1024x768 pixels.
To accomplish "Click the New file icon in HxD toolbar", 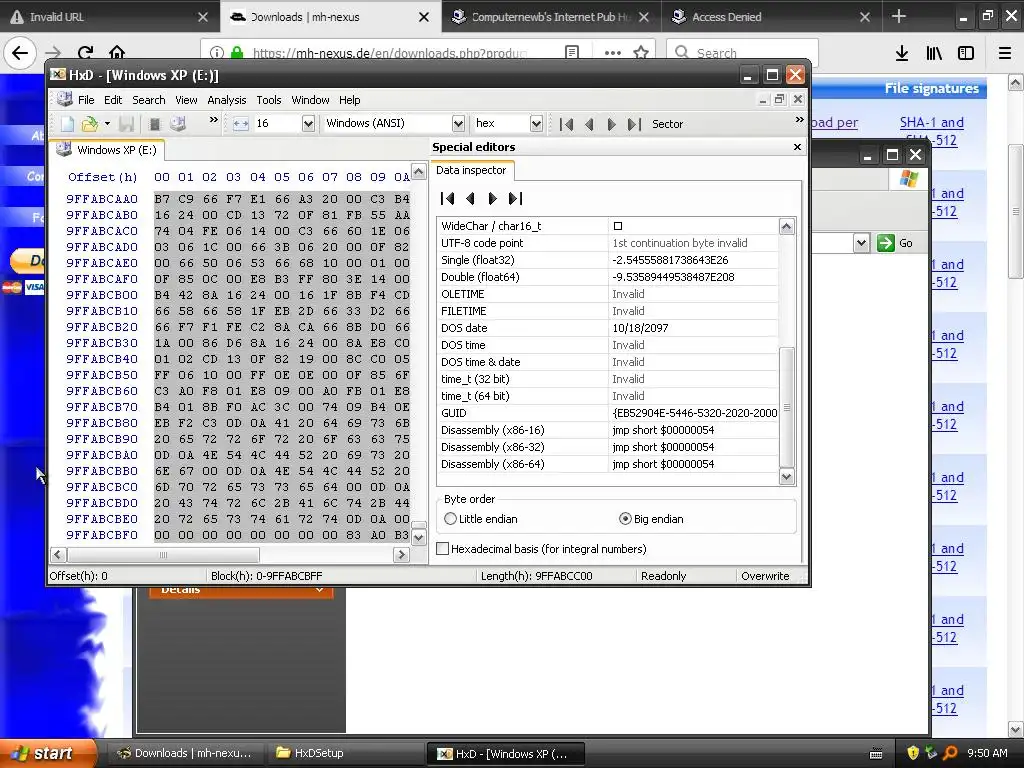I will click(x=67, y=123).
